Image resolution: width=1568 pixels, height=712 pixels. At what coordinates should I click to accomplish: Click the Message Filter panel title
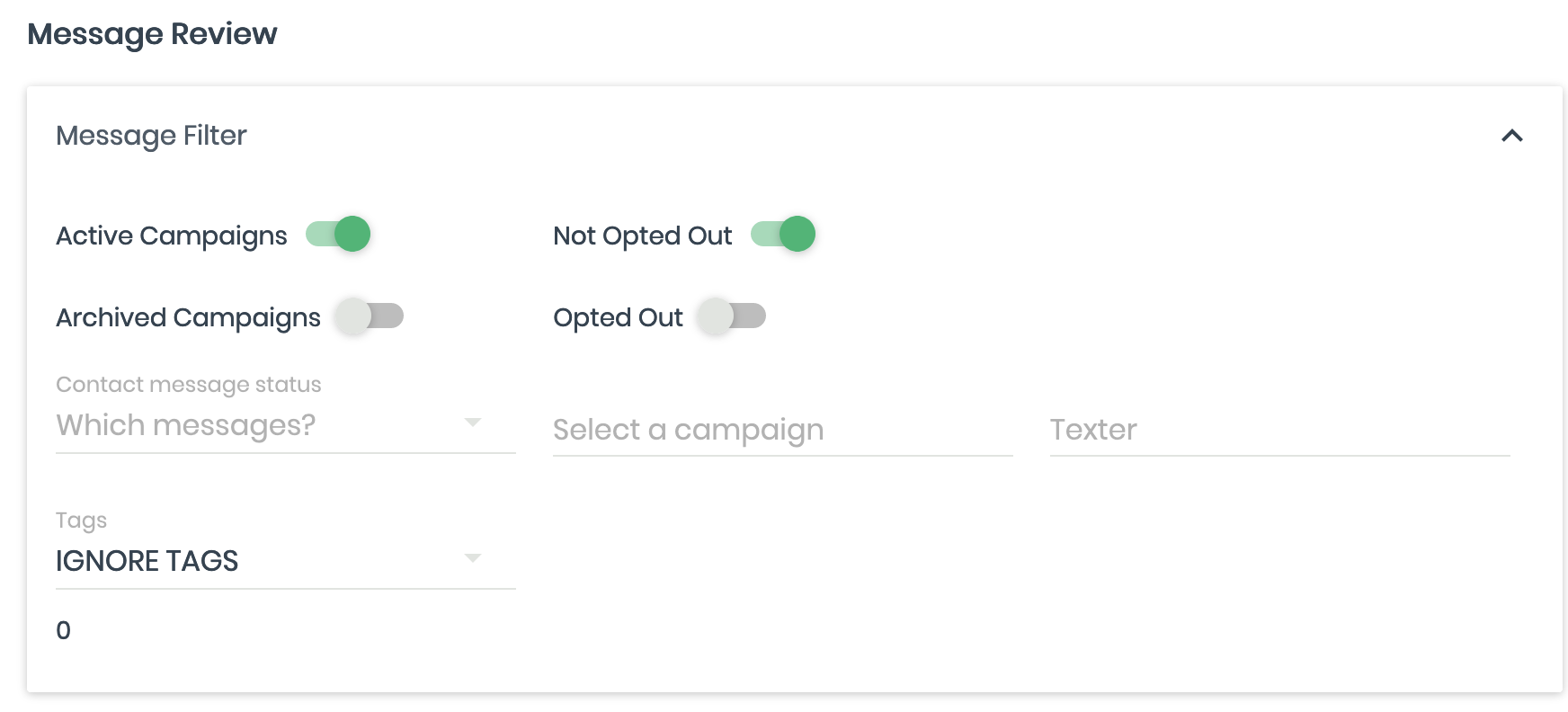pyautogui.click(x=151, y=136)
